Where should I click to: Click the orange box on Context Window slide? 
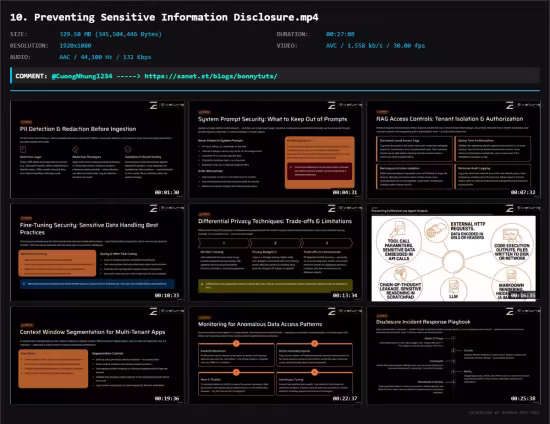pos(53,368)
